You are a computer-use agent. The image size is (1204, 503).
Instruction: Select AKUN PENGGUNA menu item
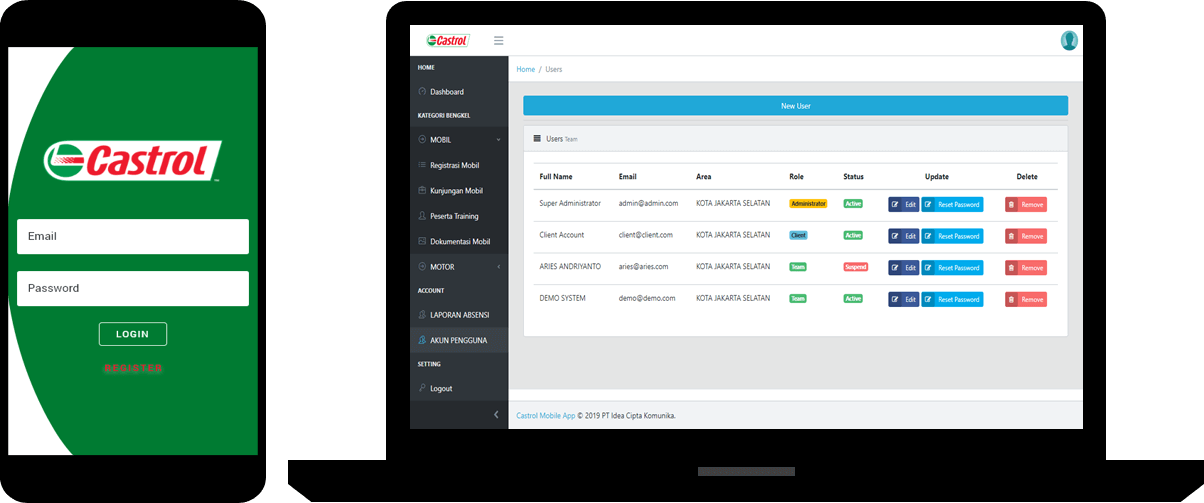458,340
